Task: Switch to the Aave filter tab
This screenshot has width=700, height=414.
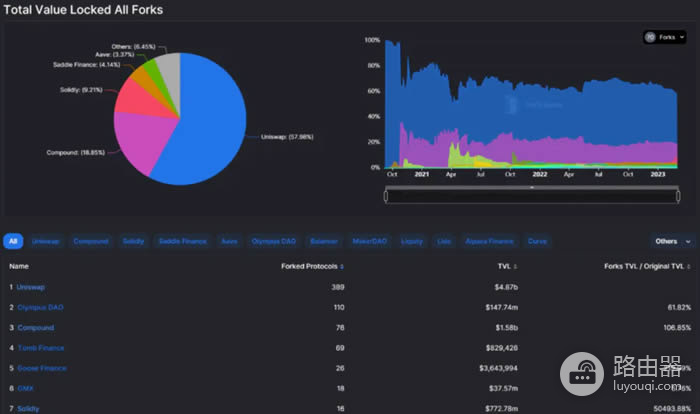Action: tap(229, 241)
